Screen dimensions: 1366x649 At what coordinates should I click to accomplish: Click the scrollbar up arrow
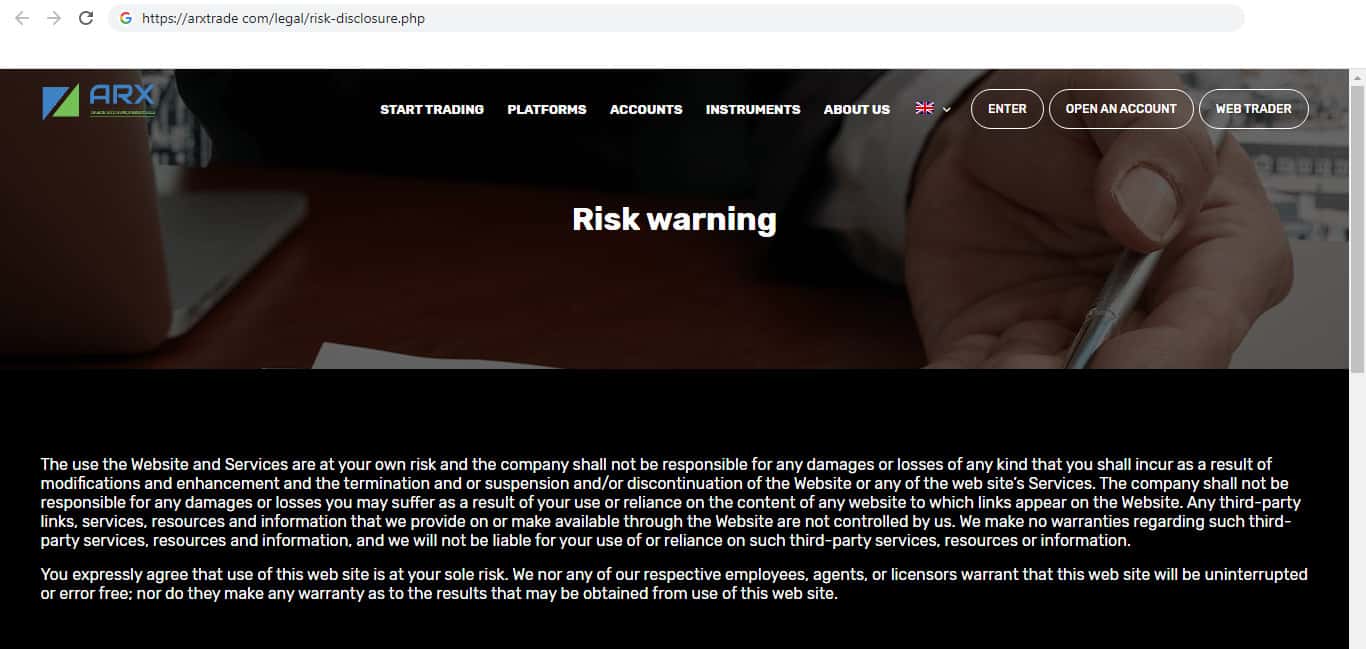pyautogui.click(x=1358, y=76)
